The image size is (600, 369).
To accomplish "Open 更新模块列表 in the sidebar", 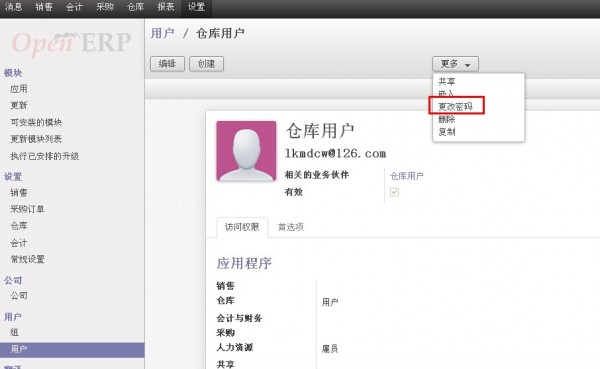I will (36, 139).
